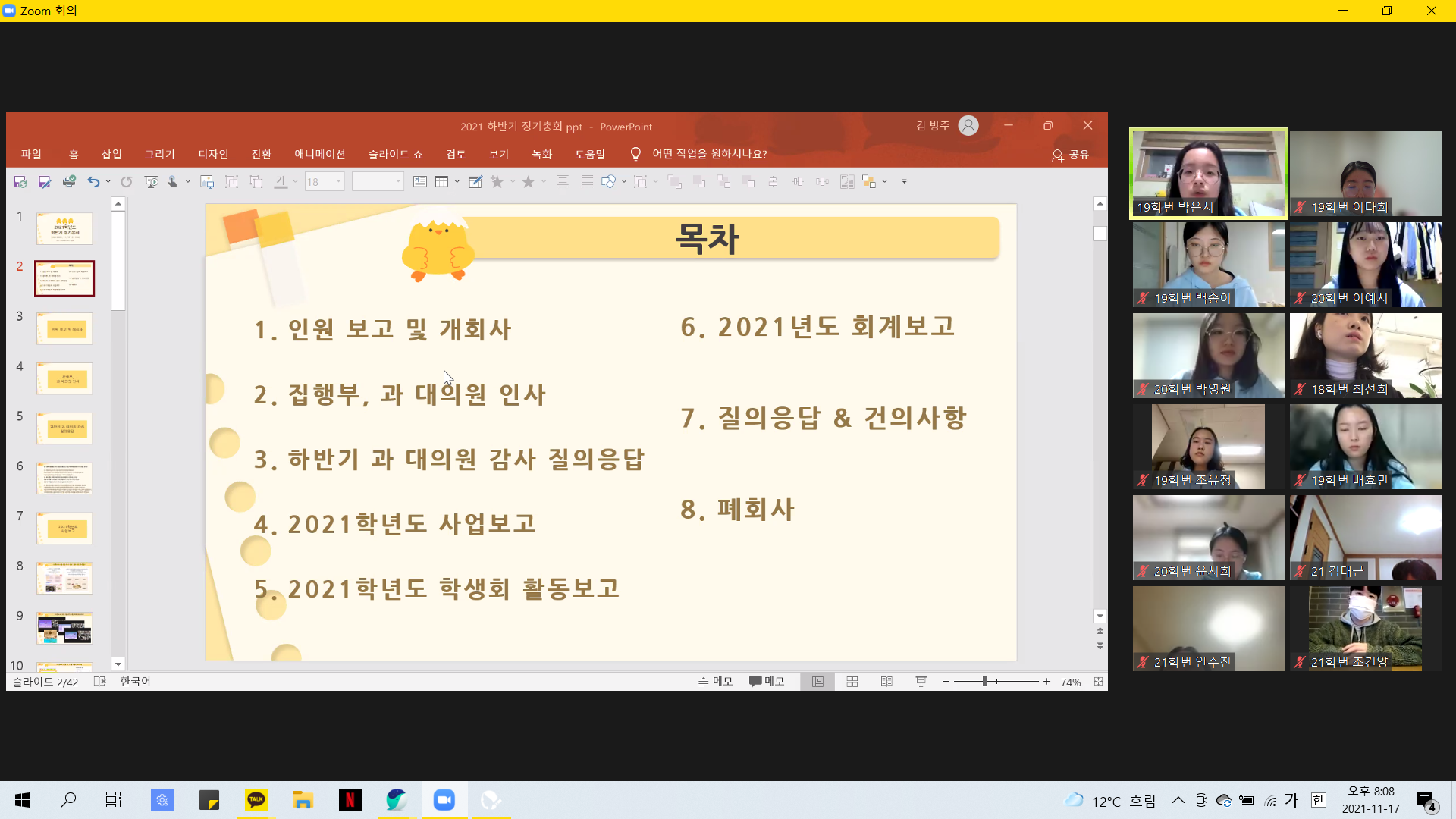Open the 슬라이드 쇼 ribbon tab
The image size is (1456, 819).
(x=395, y=154)
